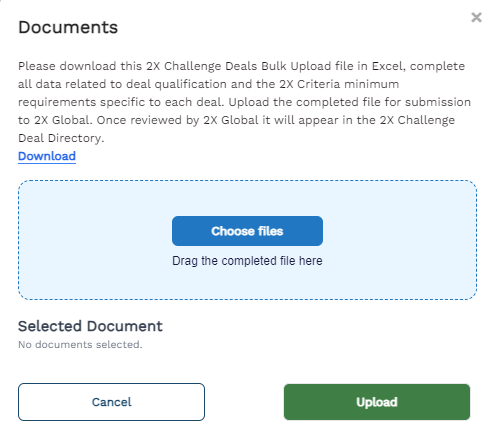
Task: Click the bulk upload instructions paragraph
Action: (x=244, y=102)
